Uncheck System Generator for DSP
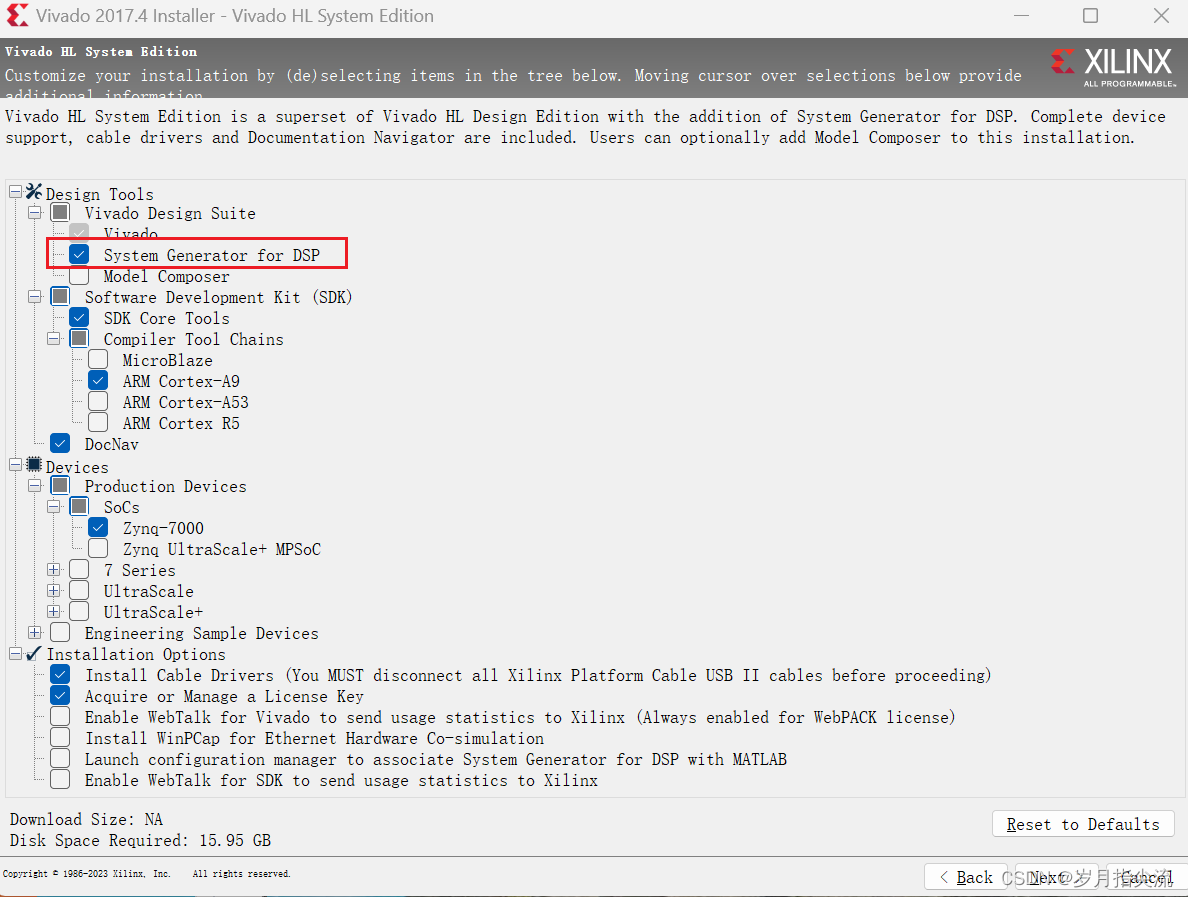1188x897 pixels. pos(79,255)
